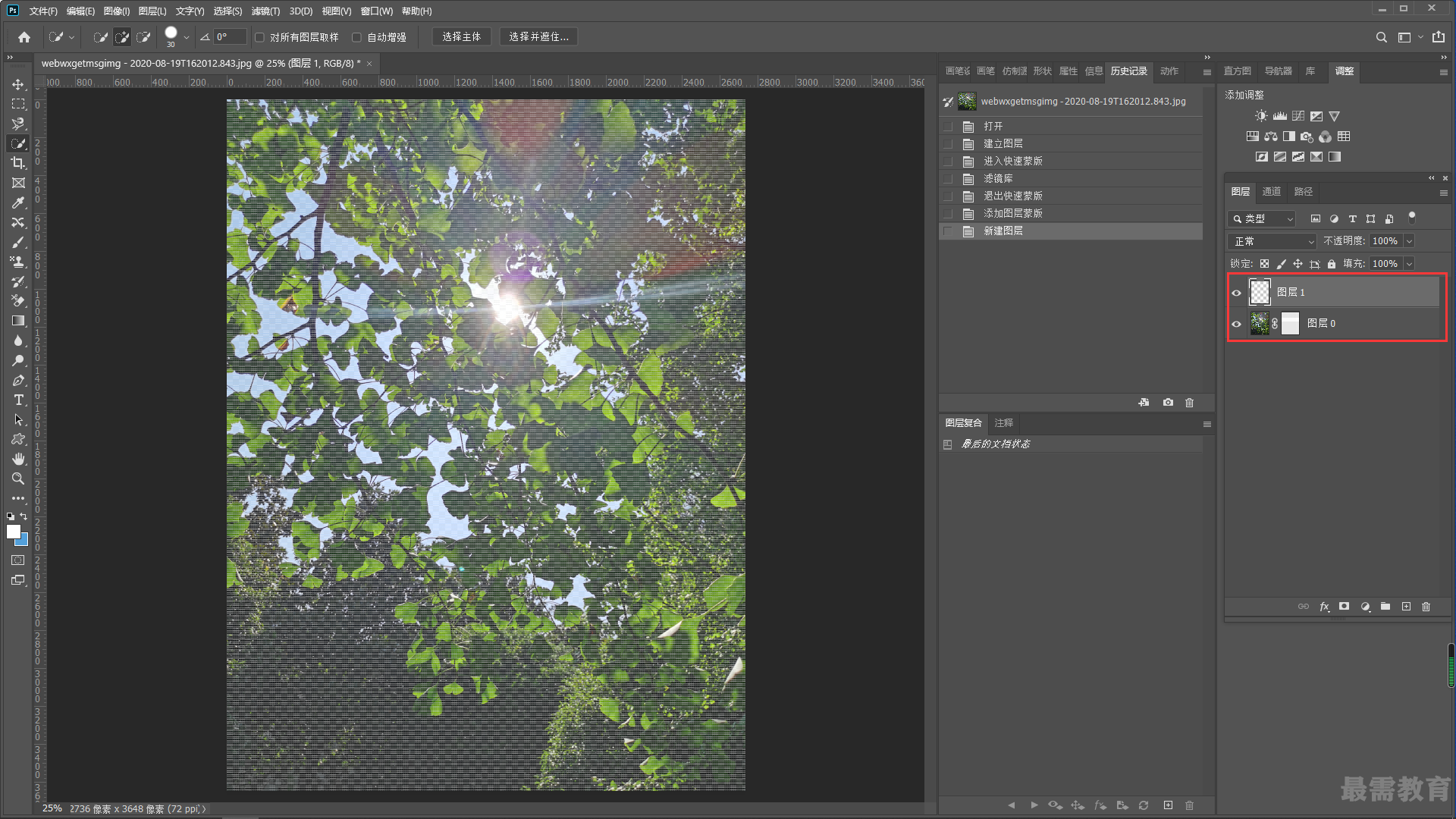Create new snapshot in History panel

(1168, 403)
